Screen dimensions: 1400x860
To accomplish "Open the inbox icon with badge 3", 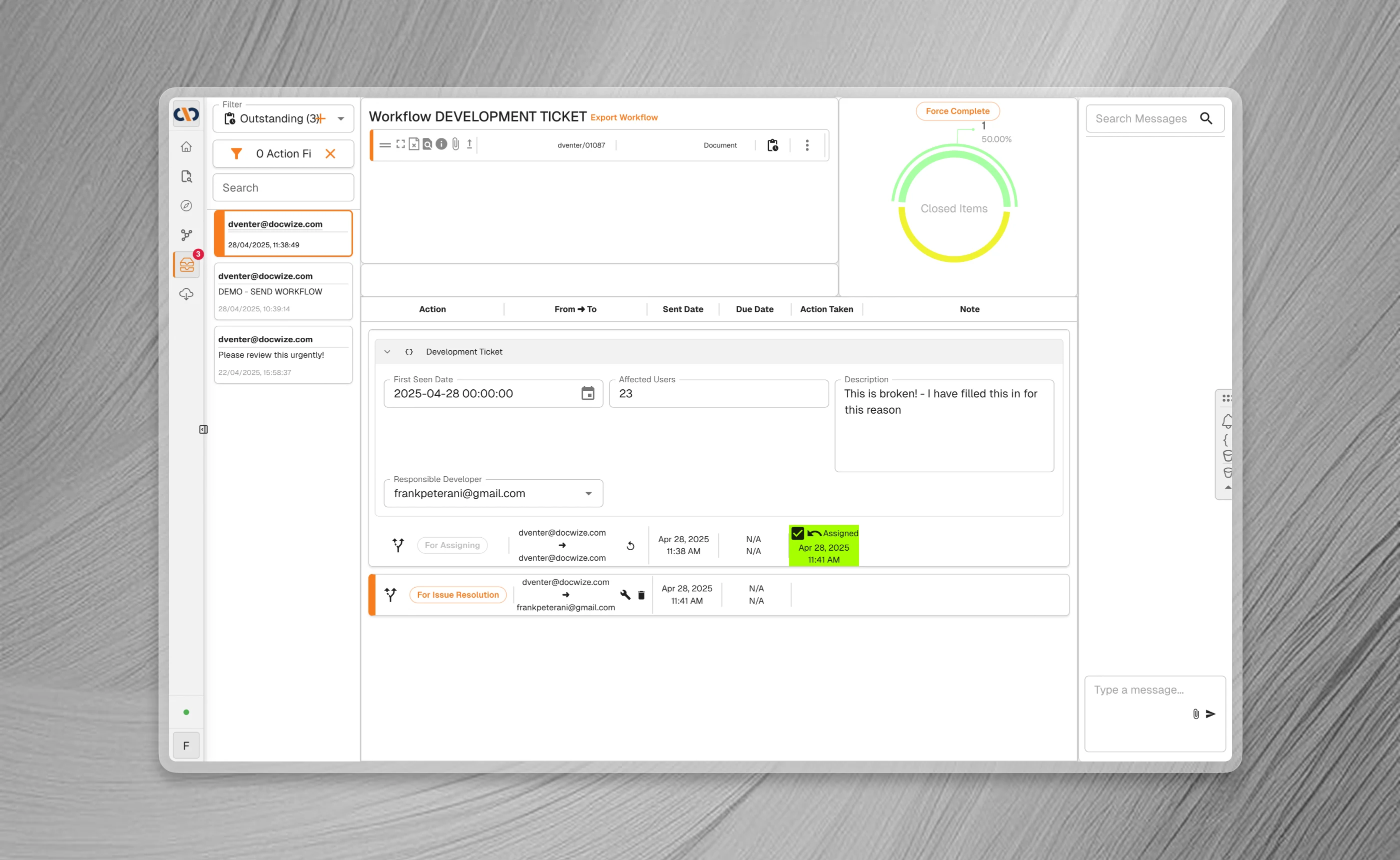I will 186,264.
